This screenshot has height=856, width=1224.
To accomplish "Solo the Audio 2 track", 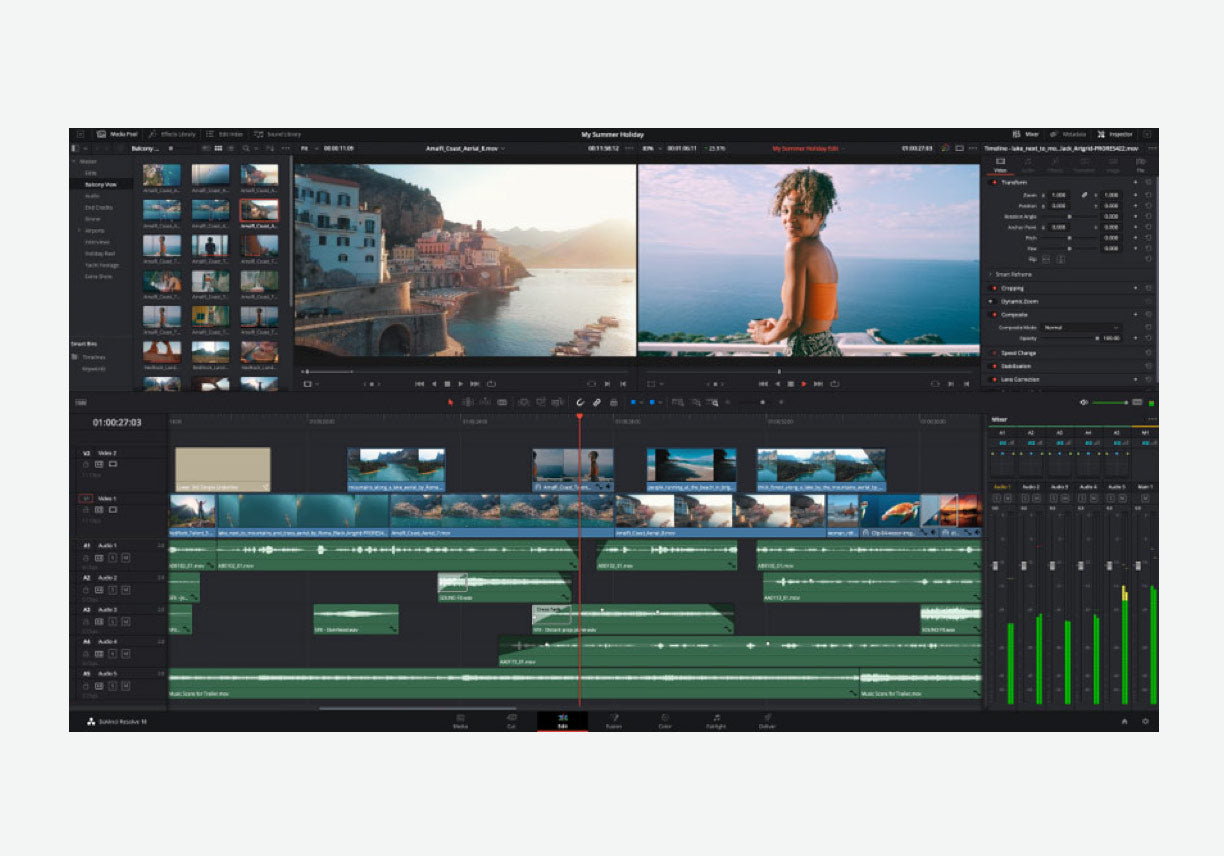I will pos(113,590).
